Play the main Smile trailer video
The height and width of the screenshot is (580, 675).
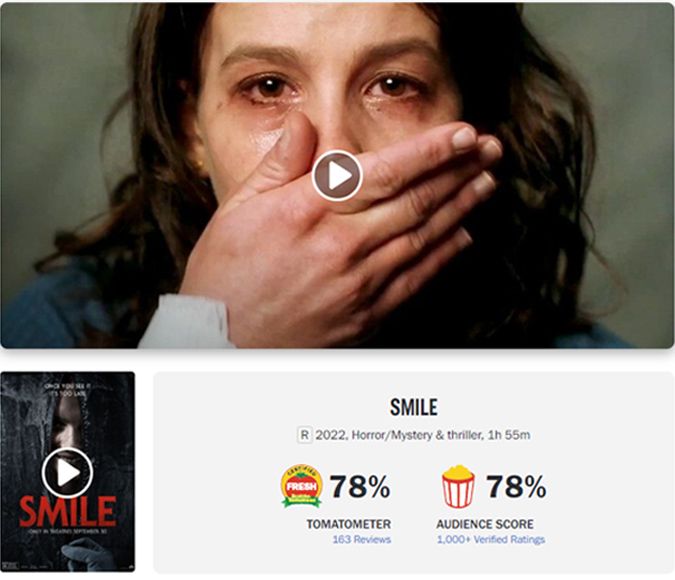tap(337, 176)
